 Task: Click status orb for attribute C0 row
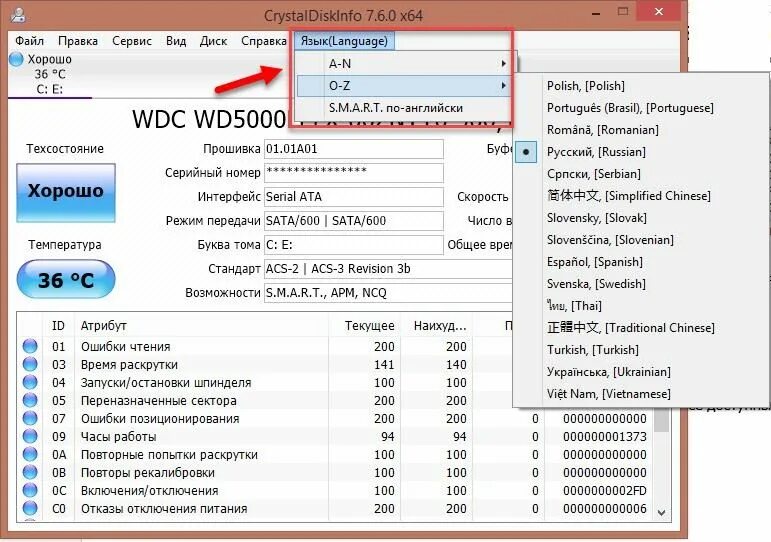pyautogui.click(x=30, y=508)
